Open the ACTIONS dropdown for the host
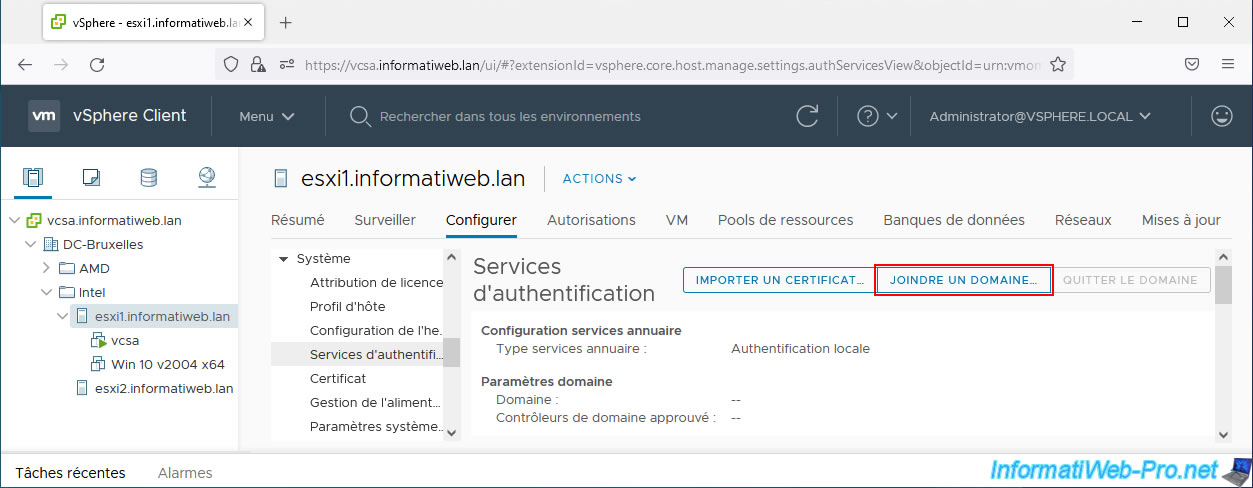The image size is (1253, 488). click(599, 179)
